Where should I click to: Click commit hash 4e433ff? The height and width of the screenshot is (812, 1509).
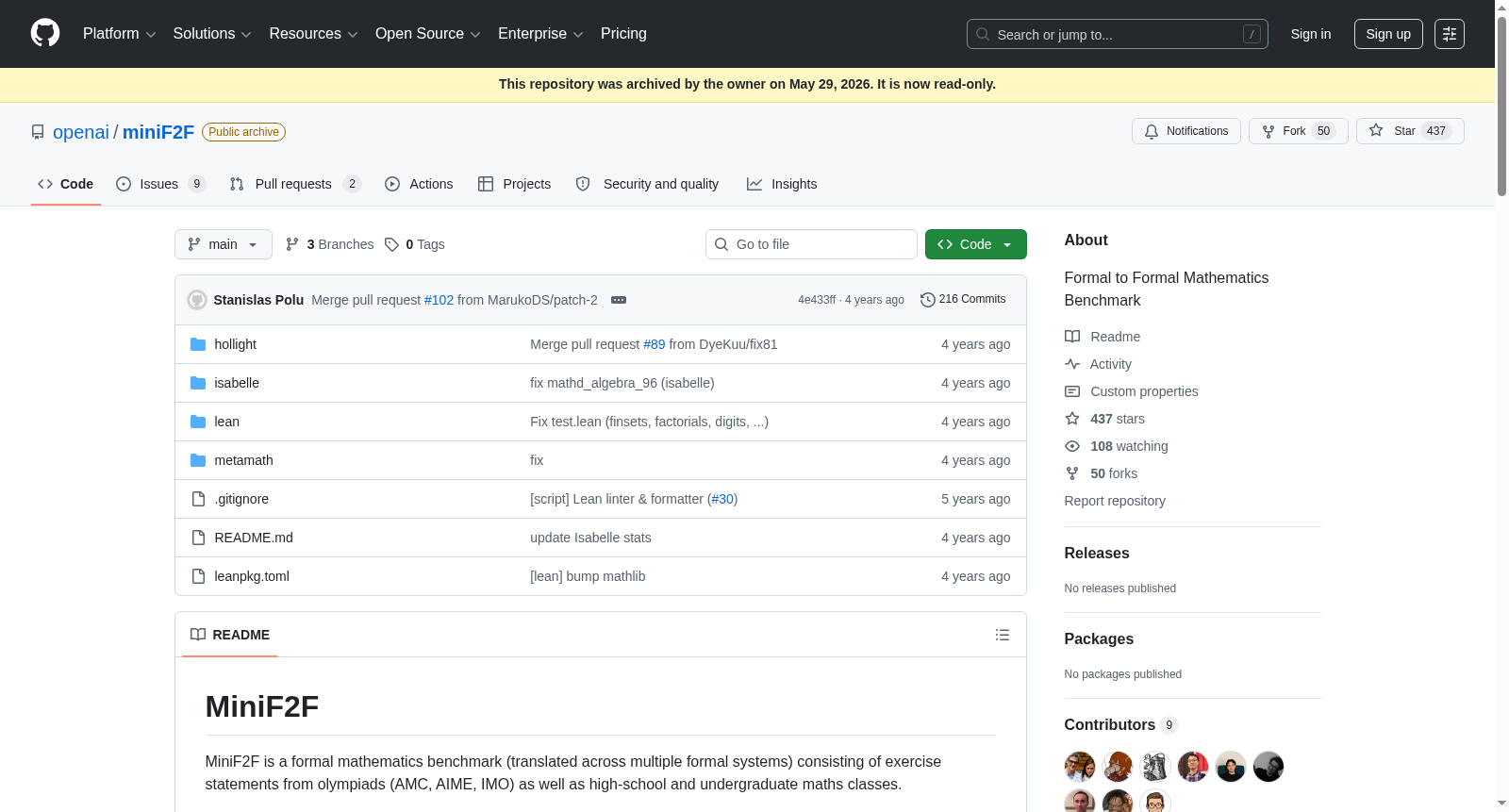(817, 300)
